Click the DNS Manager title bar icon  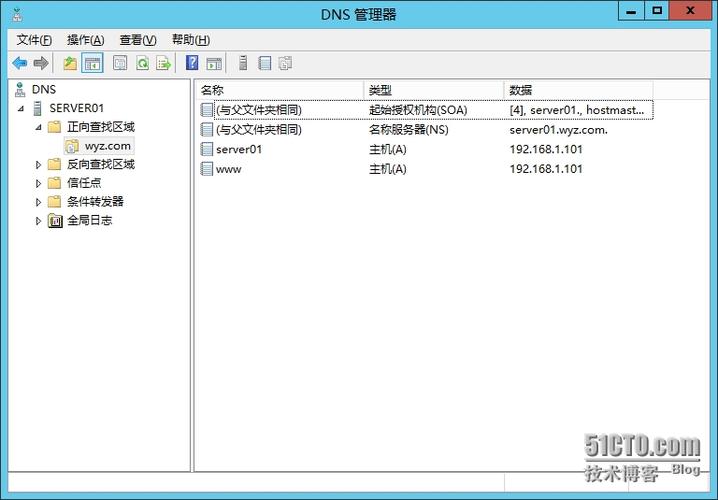click(x=17, y=15)
